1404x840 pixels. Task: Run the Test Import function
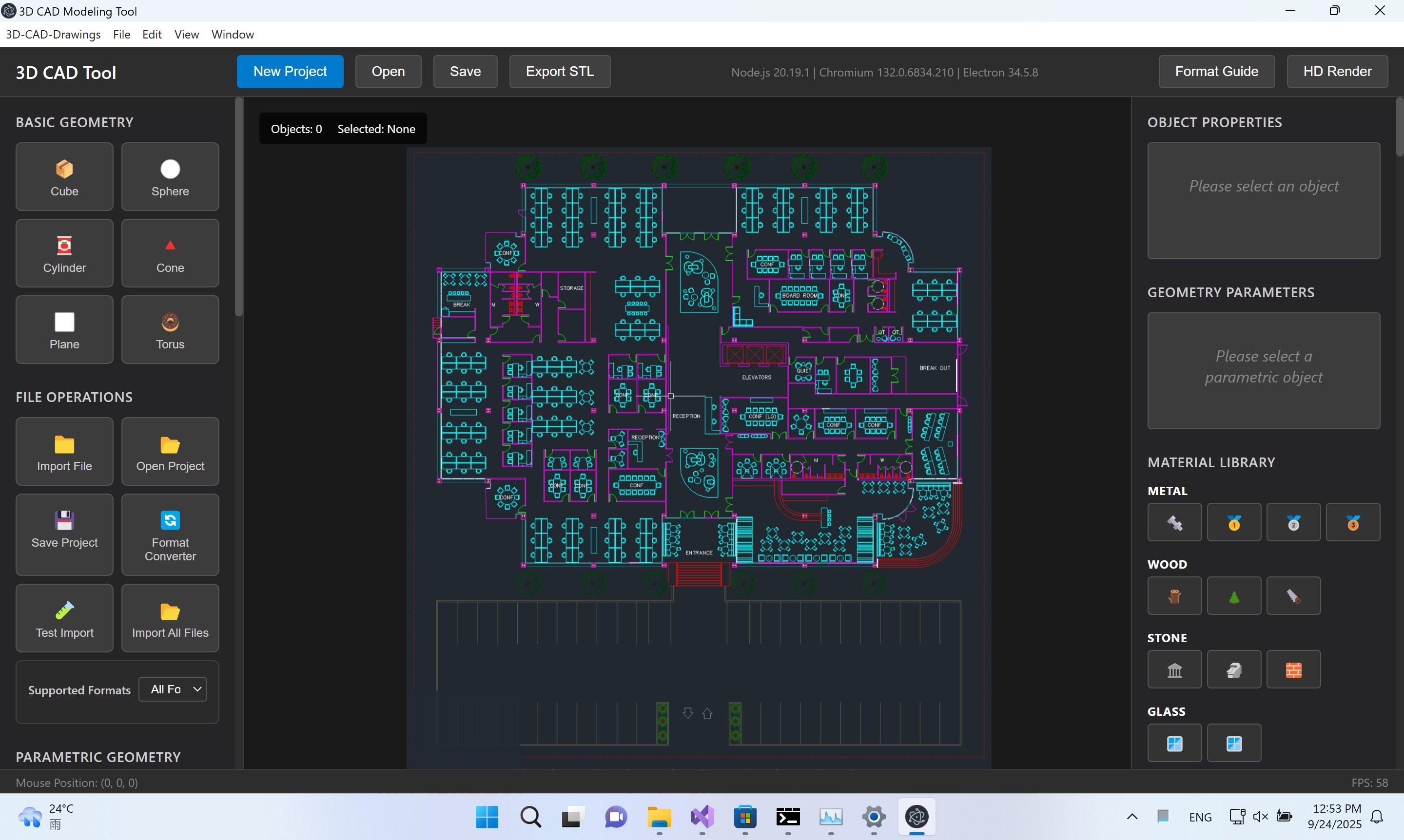coord(63,617)
